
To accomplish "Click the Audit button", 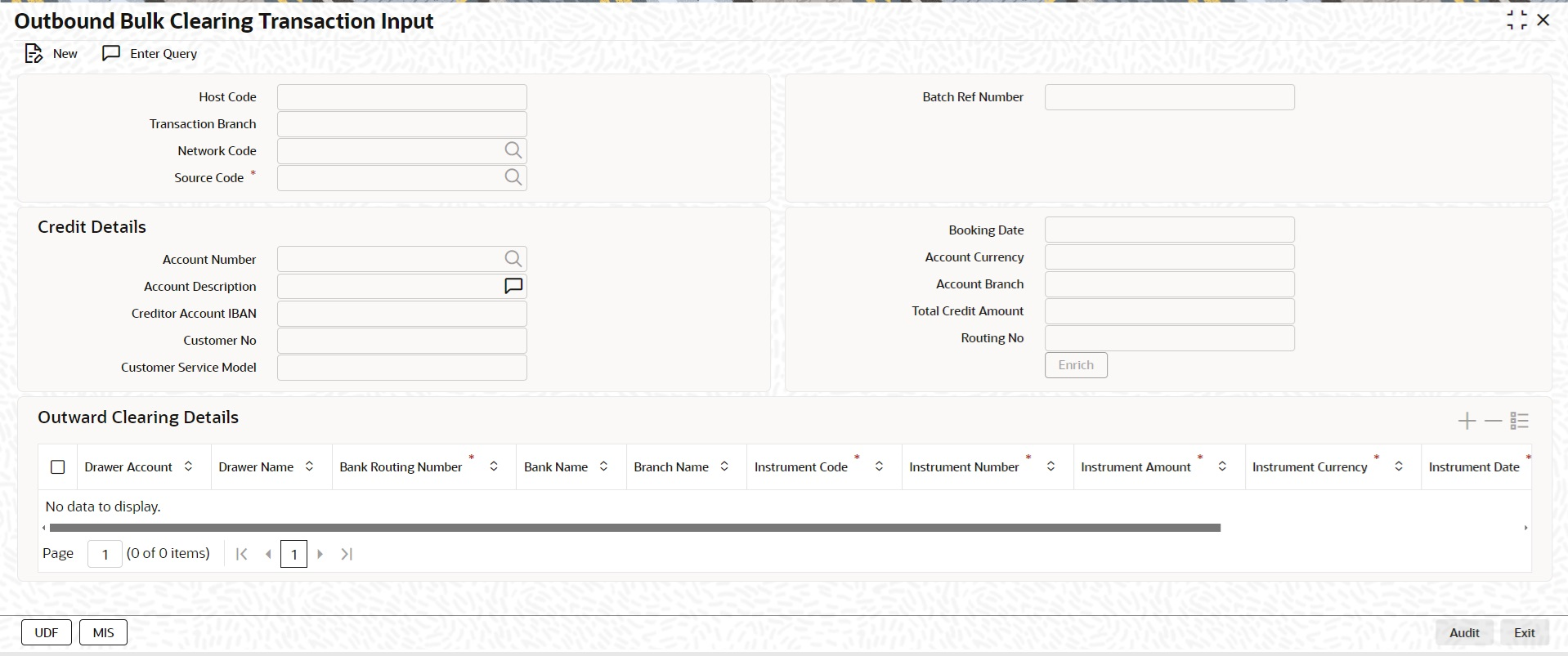I will [x=1464, y=632].
